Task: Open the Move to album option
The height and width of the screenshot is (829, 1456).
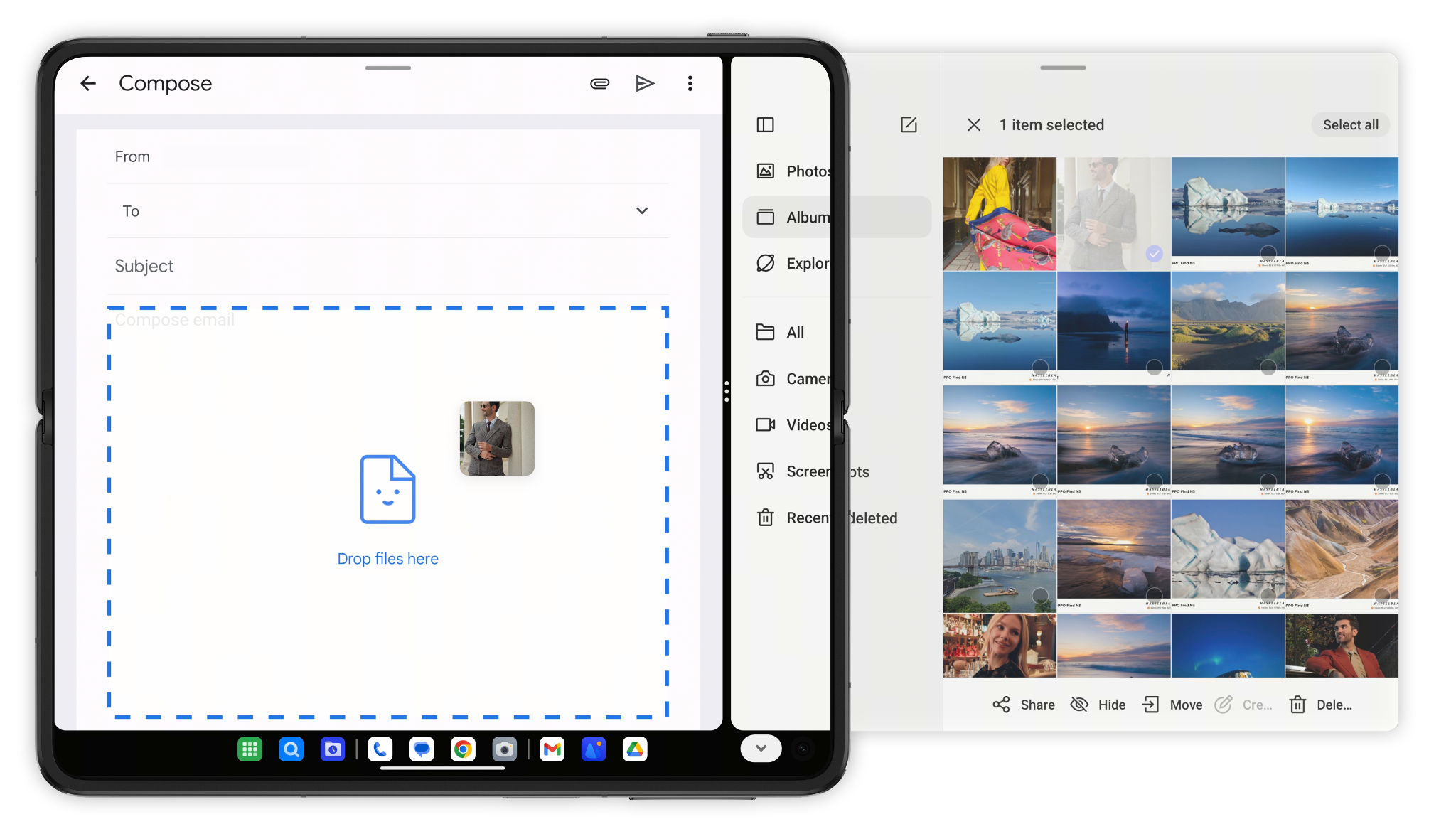Action: tap(1172, 705)
